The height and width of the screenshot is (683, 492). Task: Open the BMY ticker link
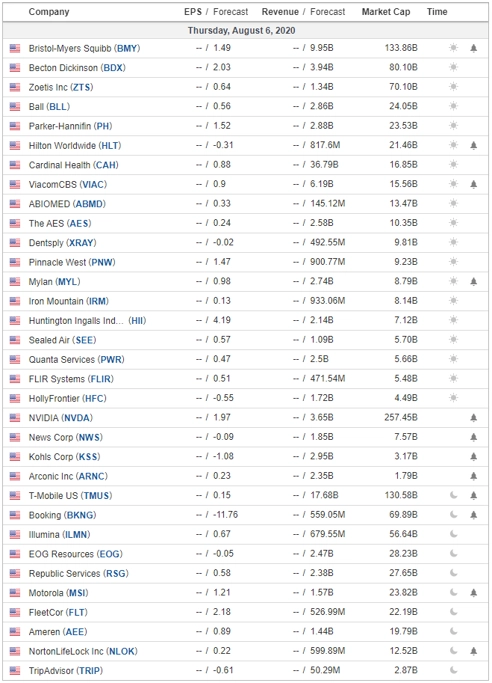pos(127,48)
